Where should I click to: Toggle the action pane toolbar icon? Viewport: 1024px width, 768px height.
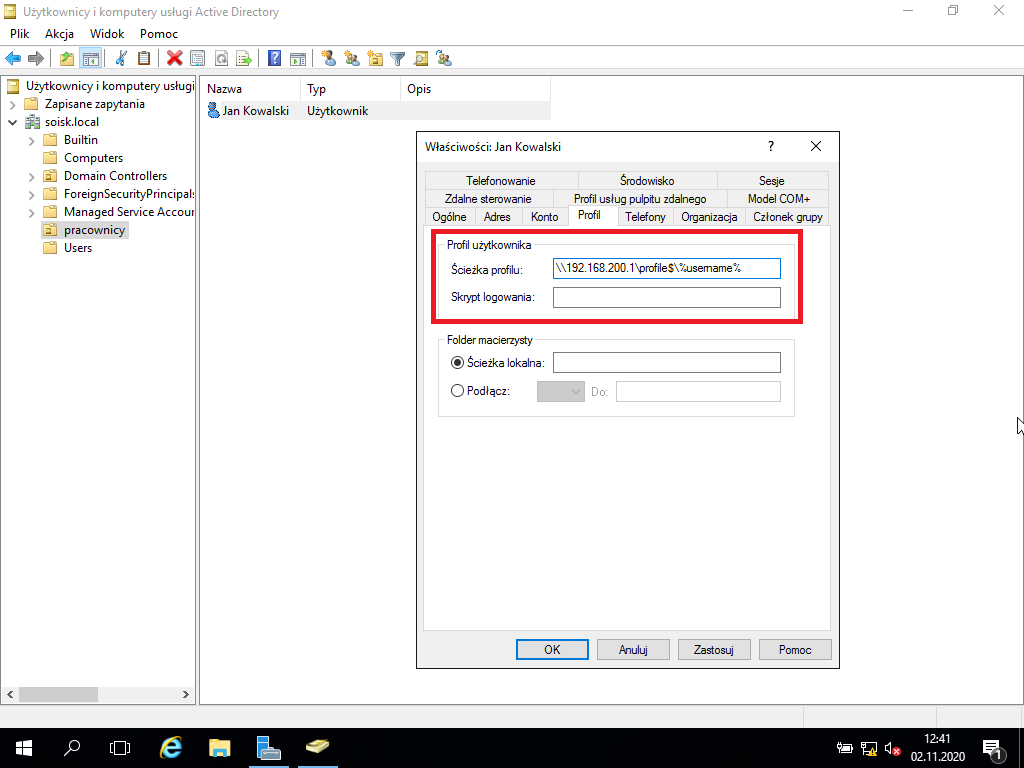click(x=298, y=59)
